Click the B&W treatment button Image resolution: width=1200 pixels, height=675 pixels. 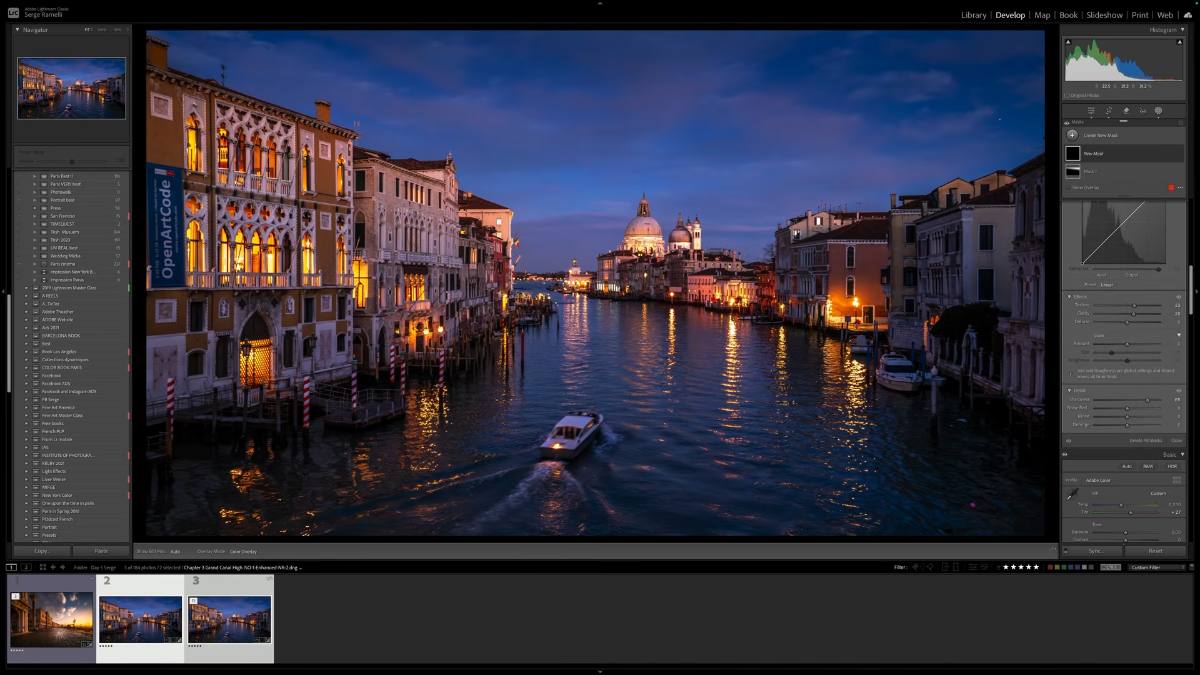coord(1148,466)
